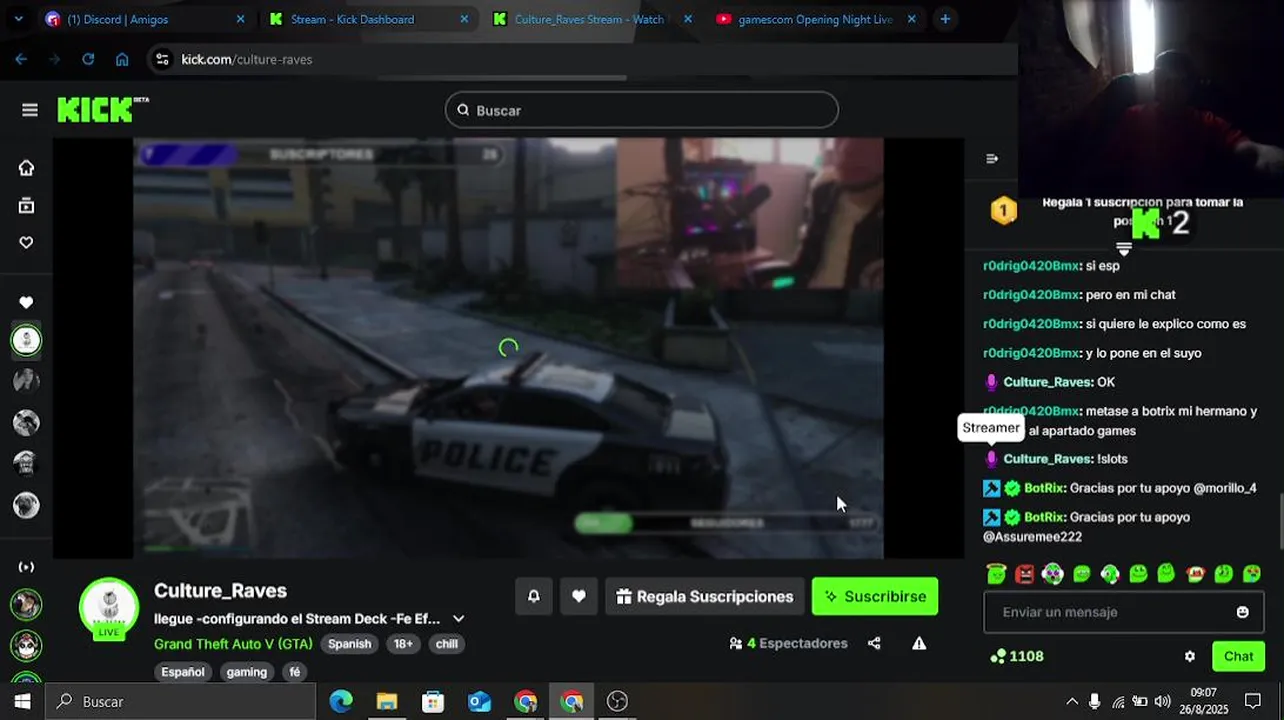This screenshot has height=720, width=1284.
Task: Collapse the chat panel icon
Action: coord(992,158)
